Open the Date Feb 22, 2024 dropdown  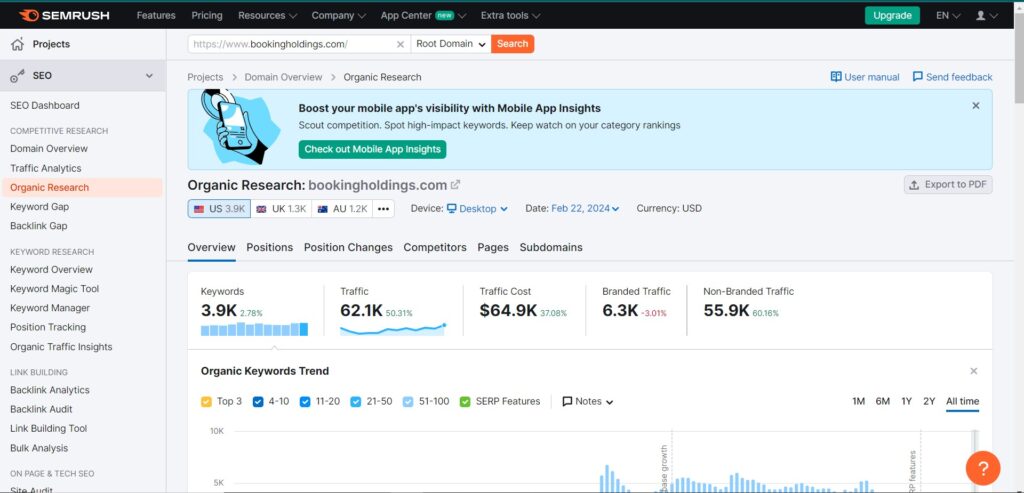click(x=585, y=209)
